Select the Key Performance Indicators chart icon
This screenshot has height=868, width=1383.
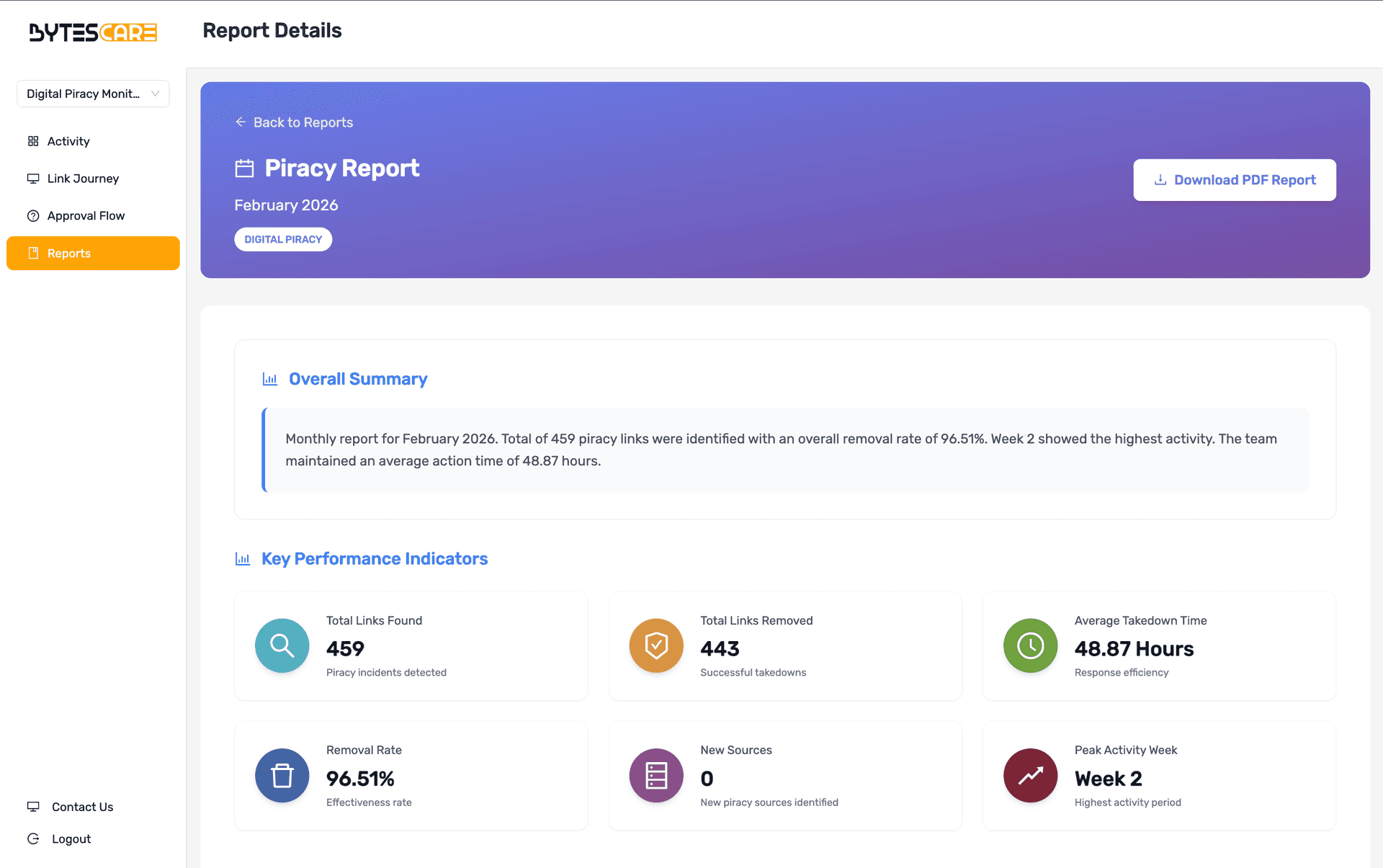[x=243, y=558]
